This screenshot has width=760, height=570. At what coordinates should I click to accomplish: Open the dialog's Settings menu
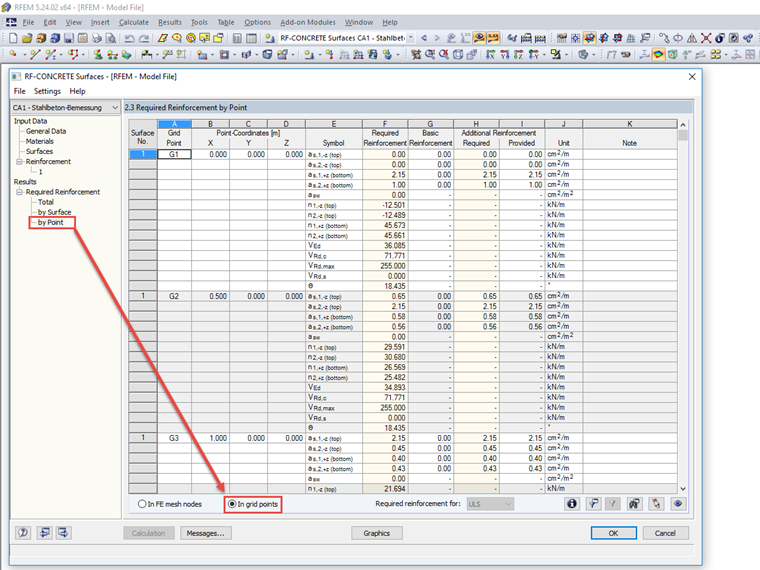pos(47,91)
